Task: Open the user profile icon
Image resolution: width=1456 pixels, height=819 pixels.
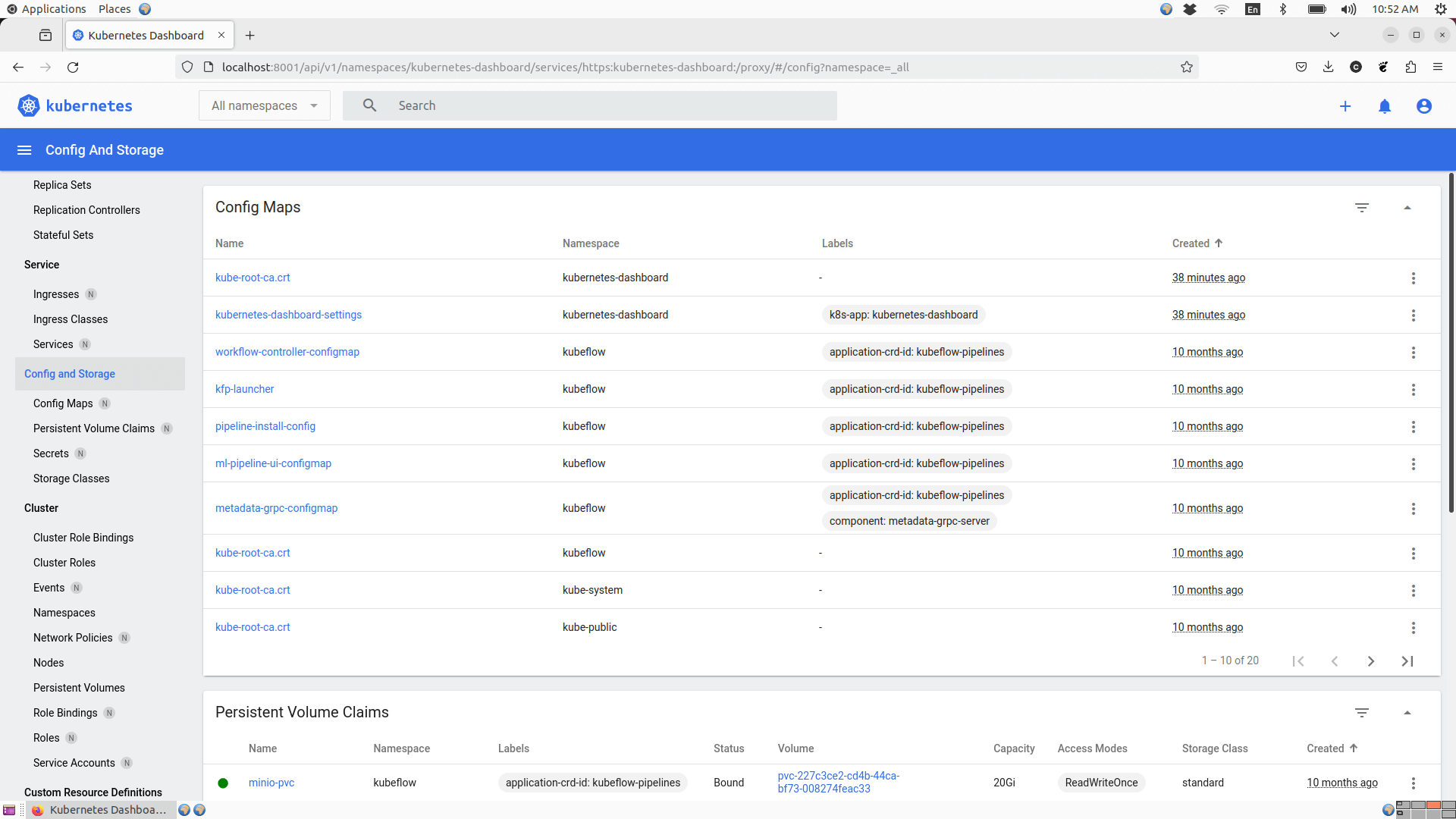Action: [1424, 106]
